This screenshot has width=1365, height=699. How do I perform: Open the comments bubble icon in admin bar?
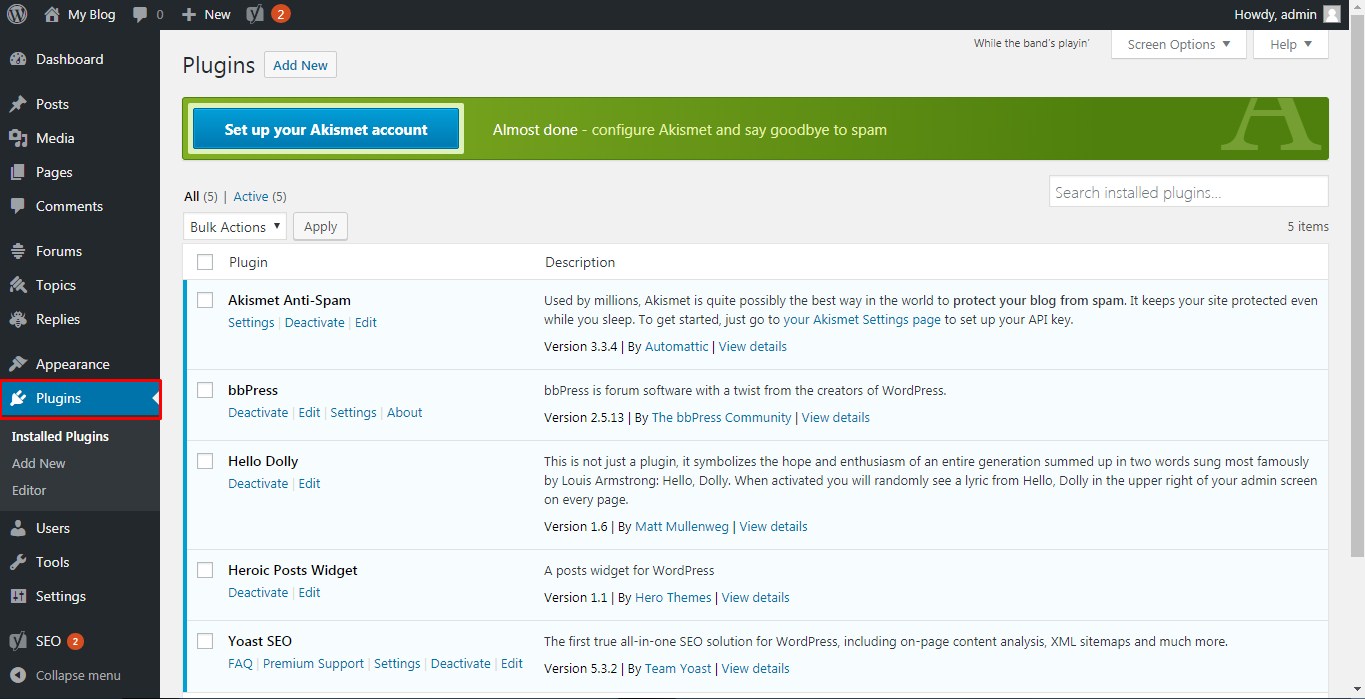click(x=140, y=15)
